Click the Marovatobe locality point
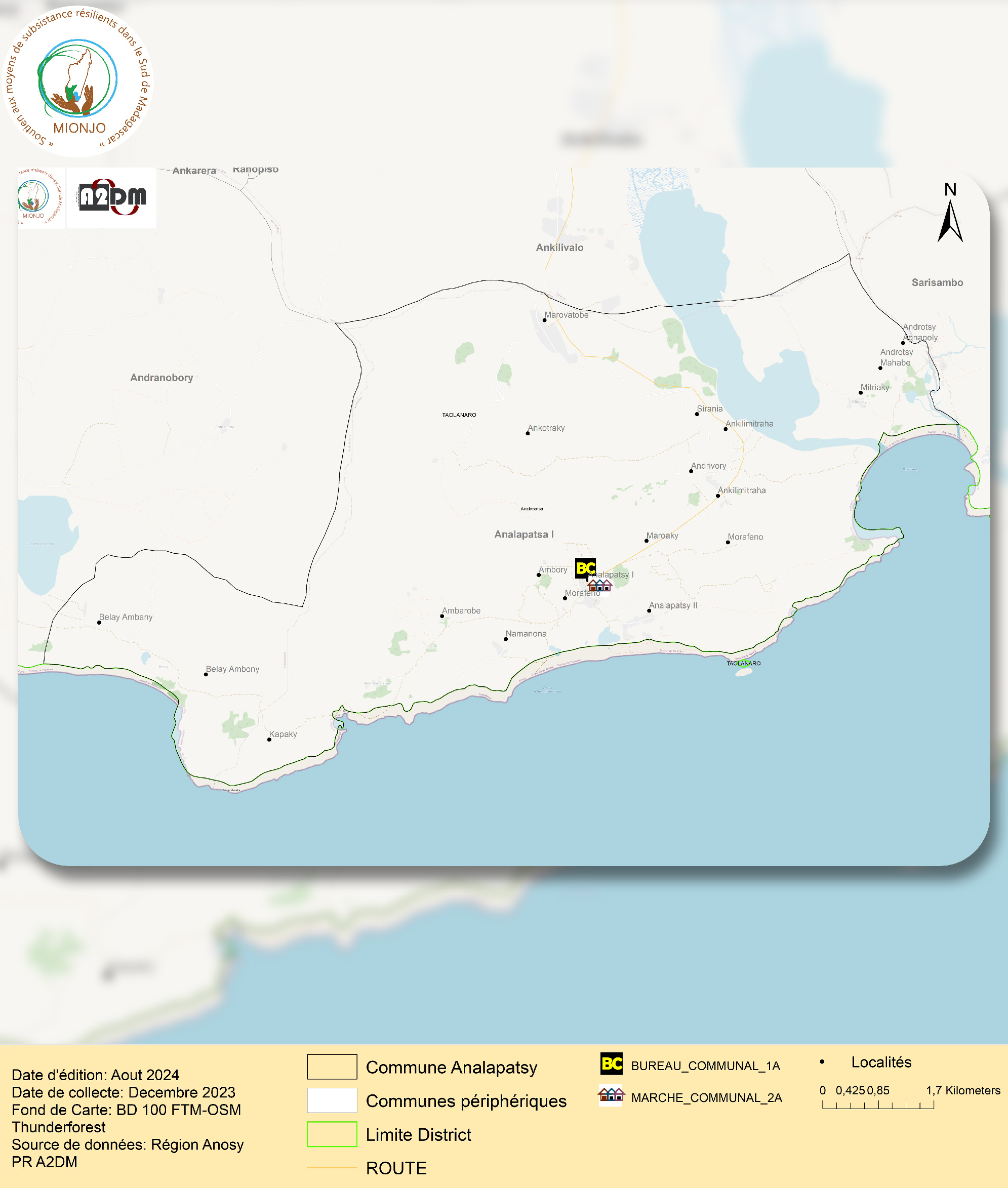Viewport: 1008px width, 1188px height. [x=544, y=320]
